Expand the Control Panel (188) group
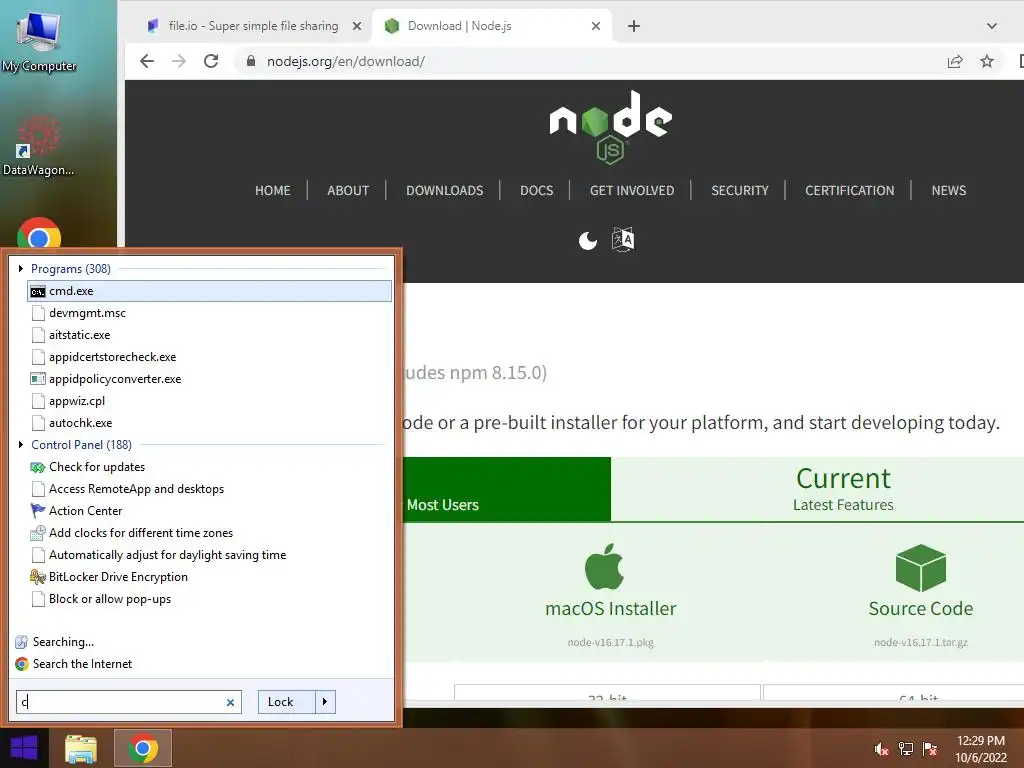 pyautogui.click(x=21, y=445)
